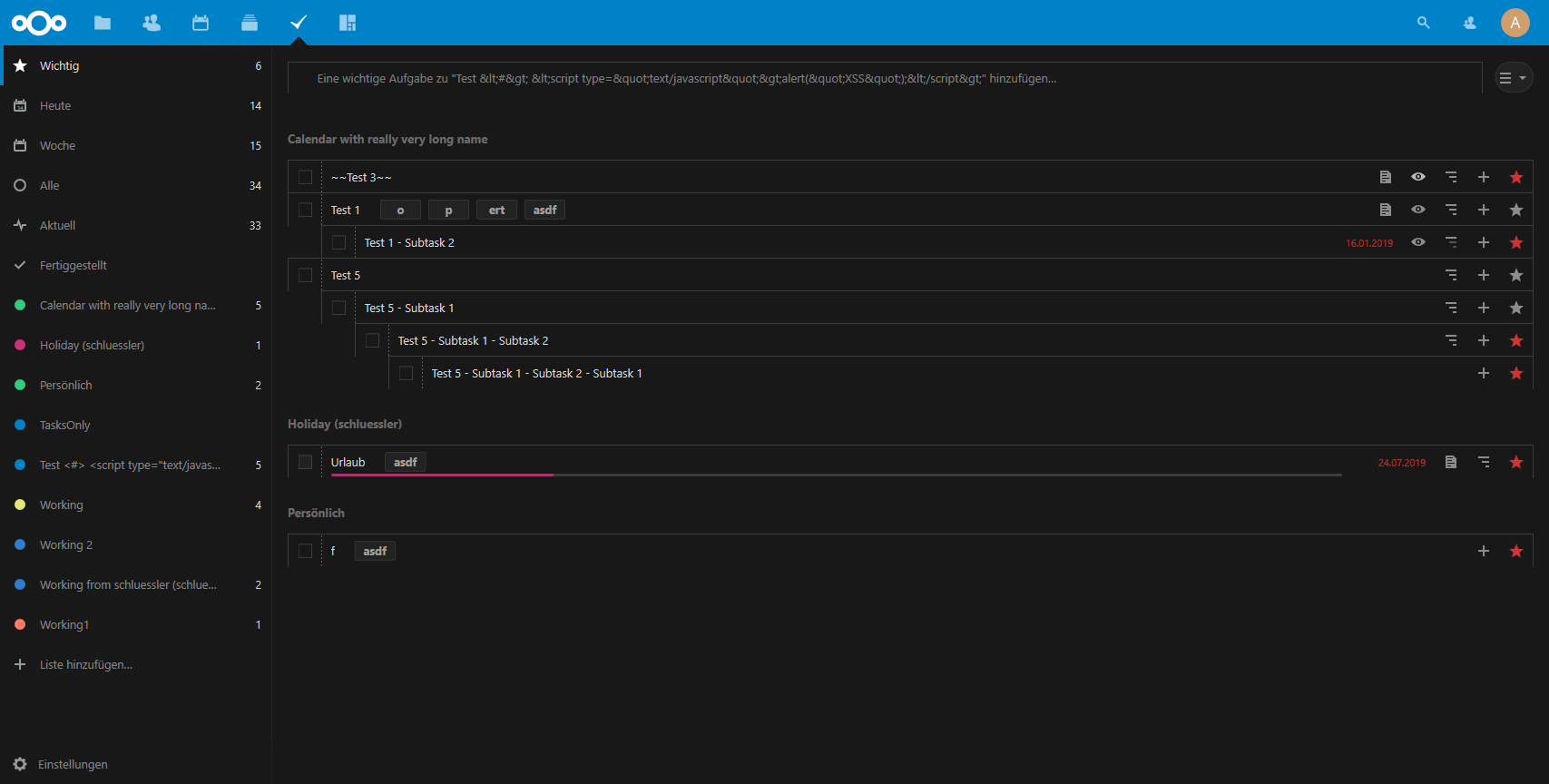Open note of ~~Test 3~~ task

[1386, 177]
